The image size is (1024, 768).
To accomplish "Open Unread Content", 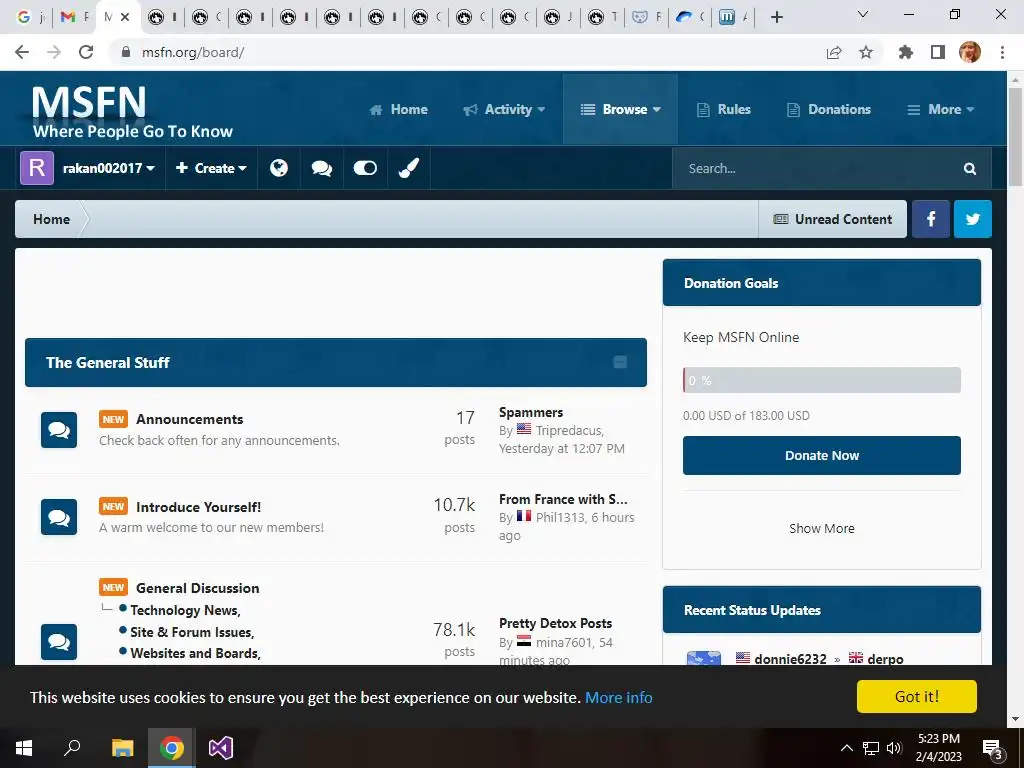I will coord(833,219).
